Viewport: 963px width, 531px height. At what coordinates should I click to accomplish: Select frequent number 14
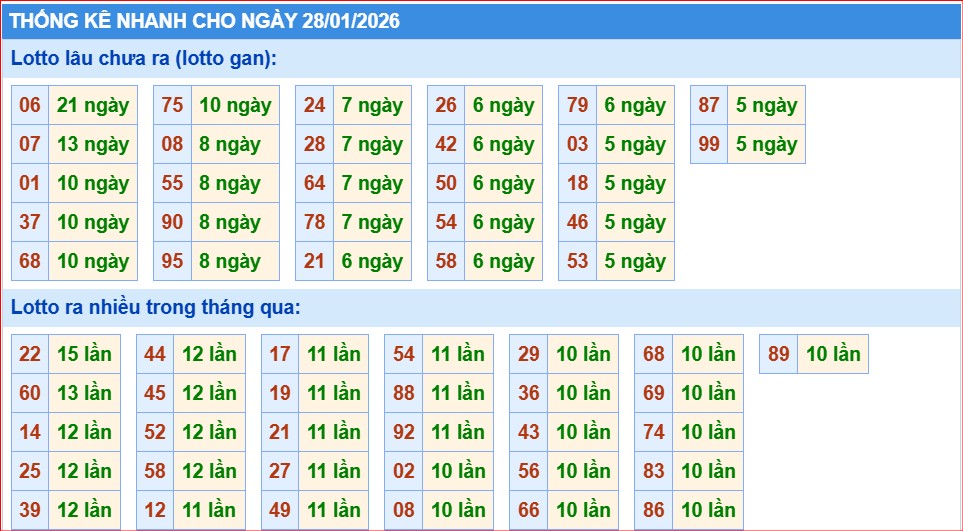[x=29, y=432]
